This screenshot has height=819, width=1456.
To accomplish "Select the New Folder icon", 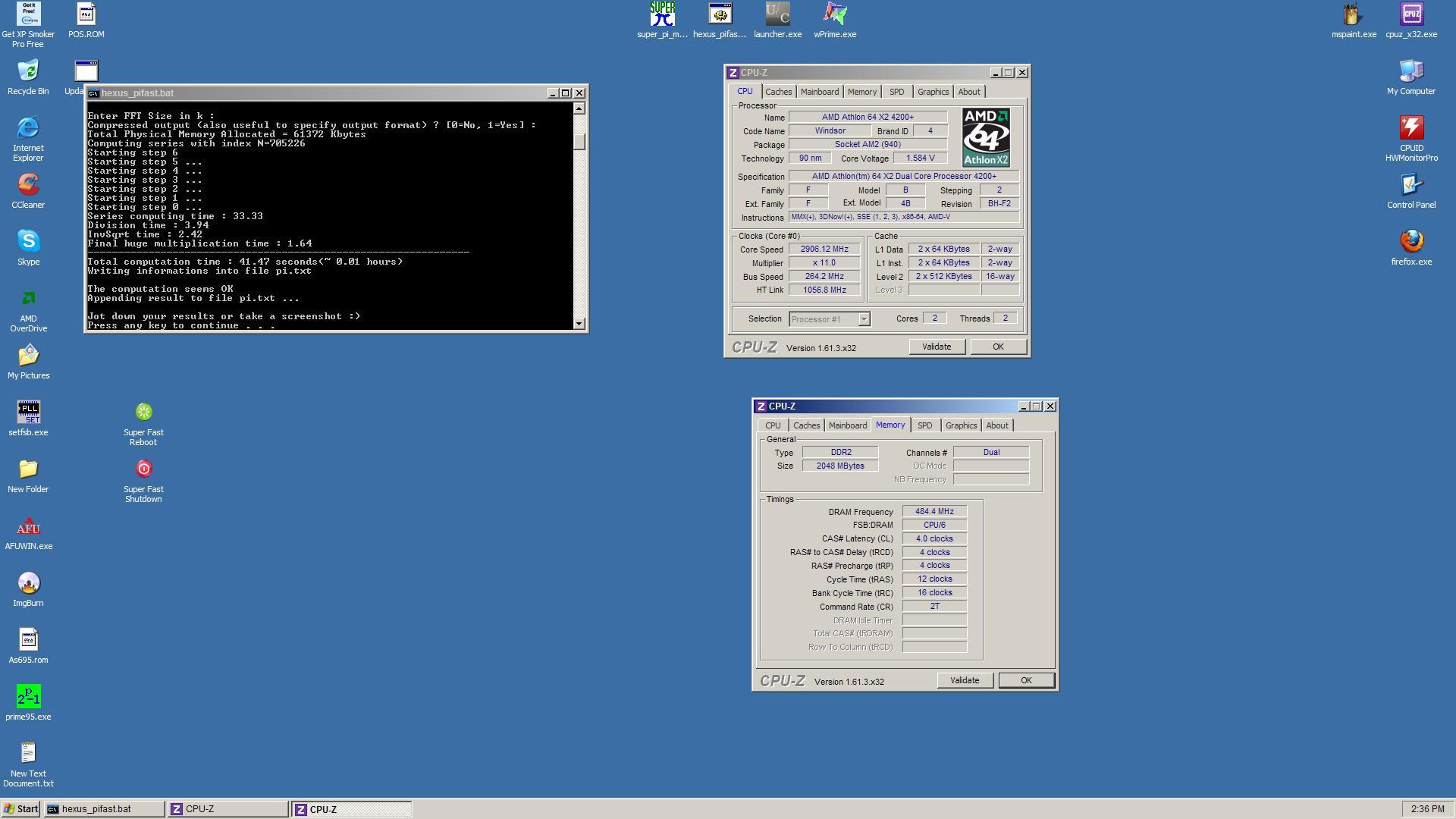I will coord(28,475).
